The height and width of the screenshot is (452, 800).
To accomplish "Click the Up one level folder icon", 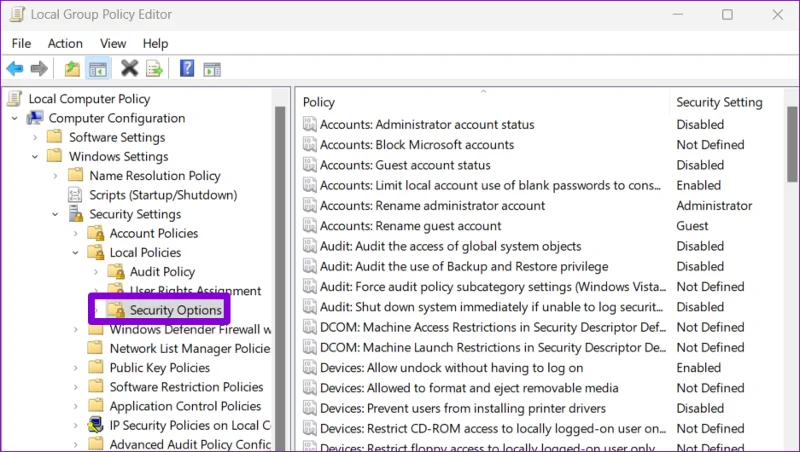I will point(72,68).
